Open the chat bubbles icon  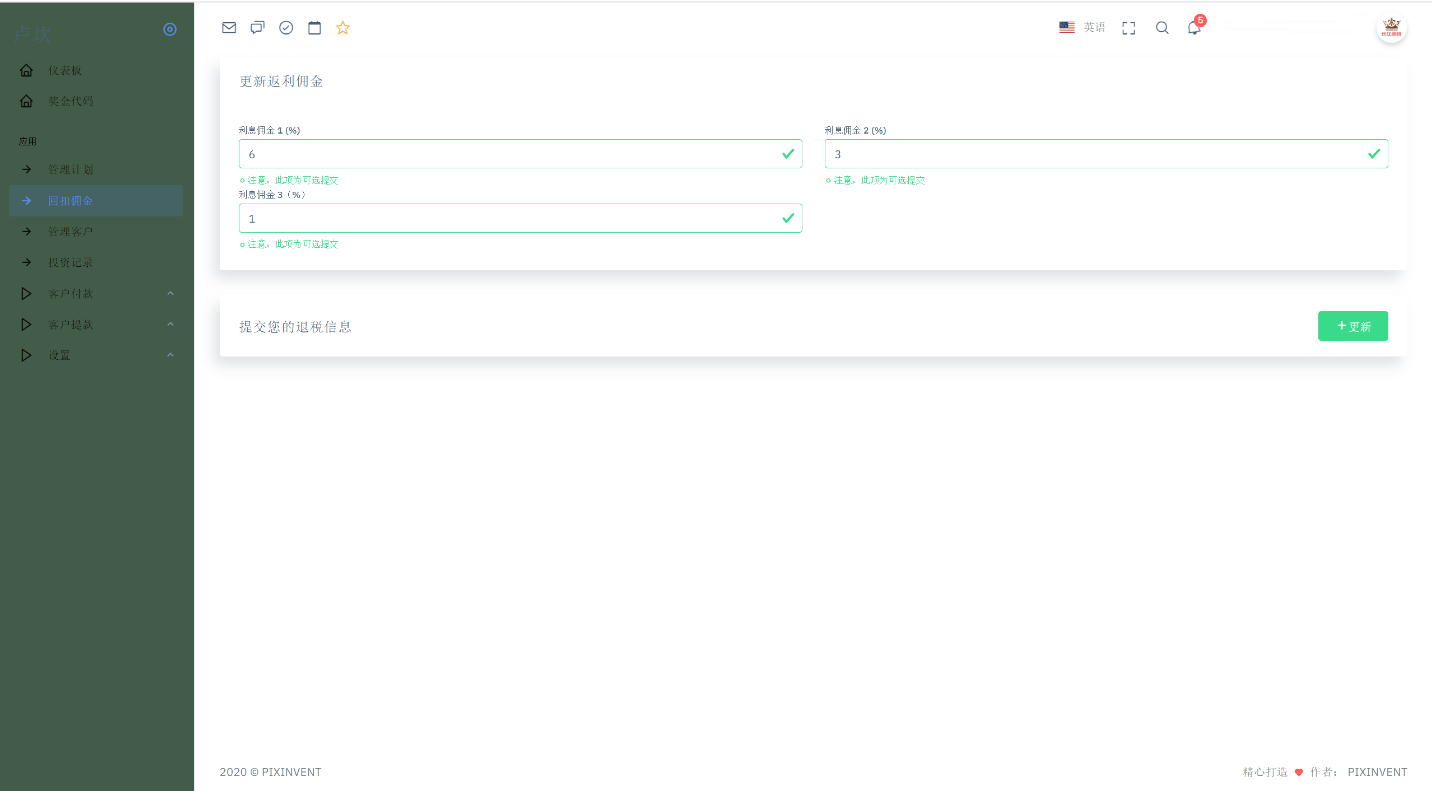[257, 28]
